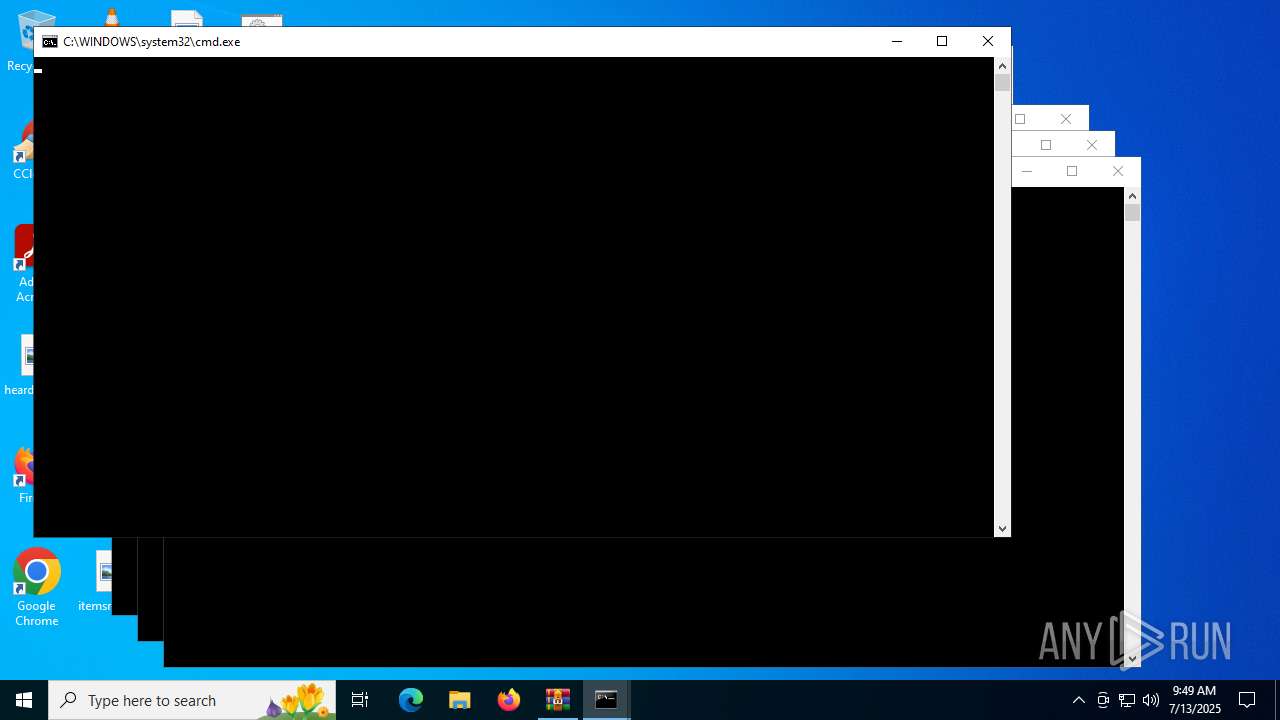Close the front cmd.exe window
Image resolution: width=1280 pixels, height=720 pixels.
click(x=988, y=41)
